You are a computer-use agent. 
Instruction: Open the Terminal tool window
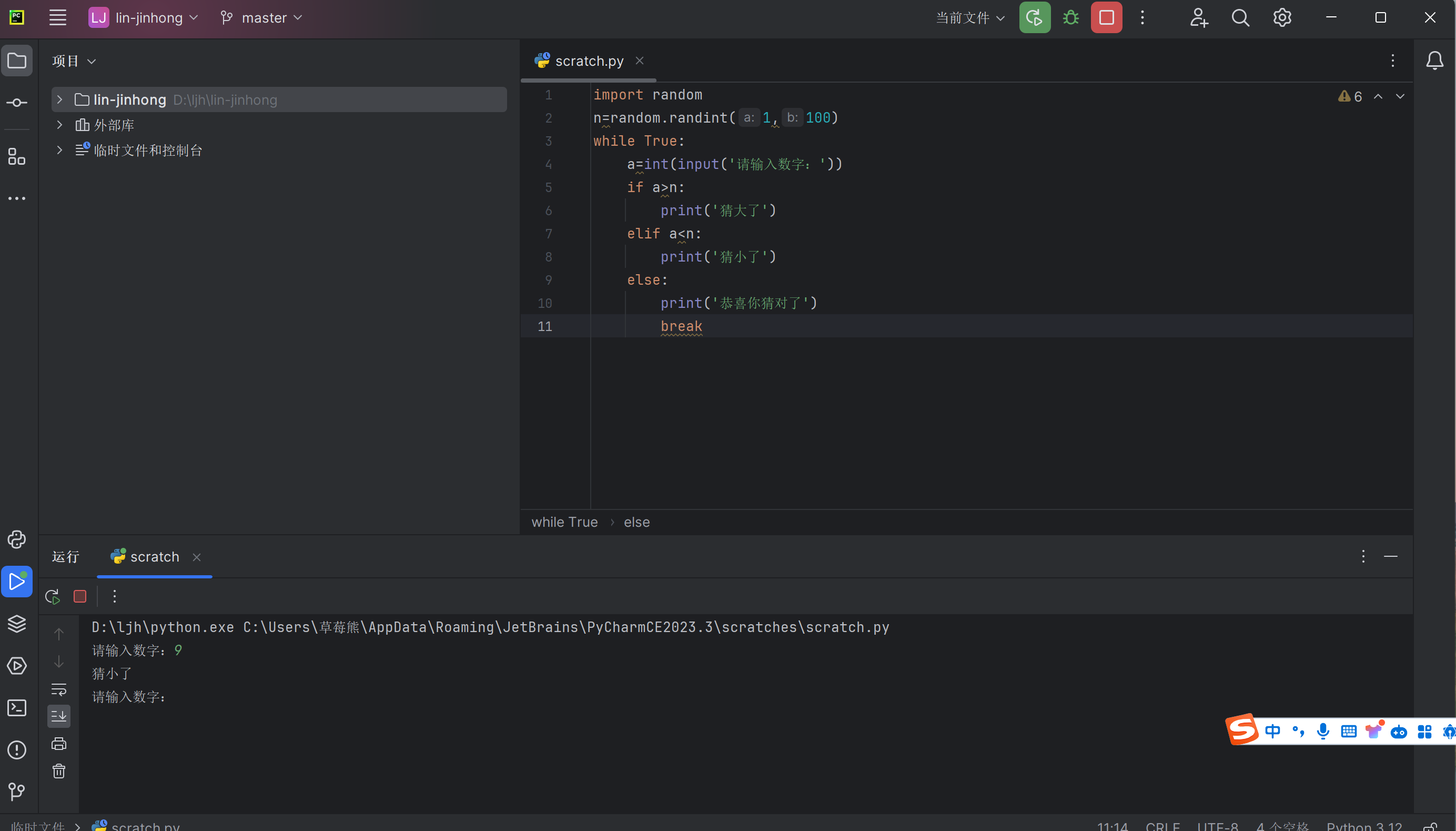pyautogui.click(x=16, y=708)
